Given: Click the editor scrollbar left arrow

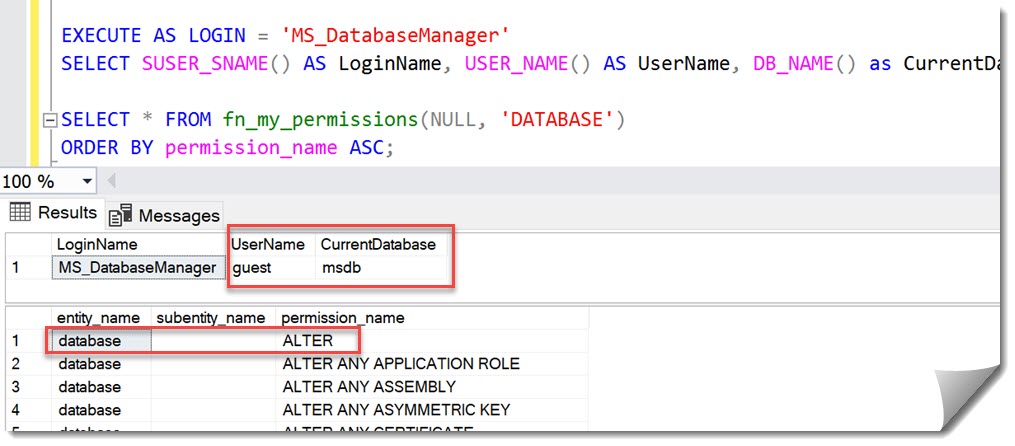Looking at the screenshot, I should point(110,182).
